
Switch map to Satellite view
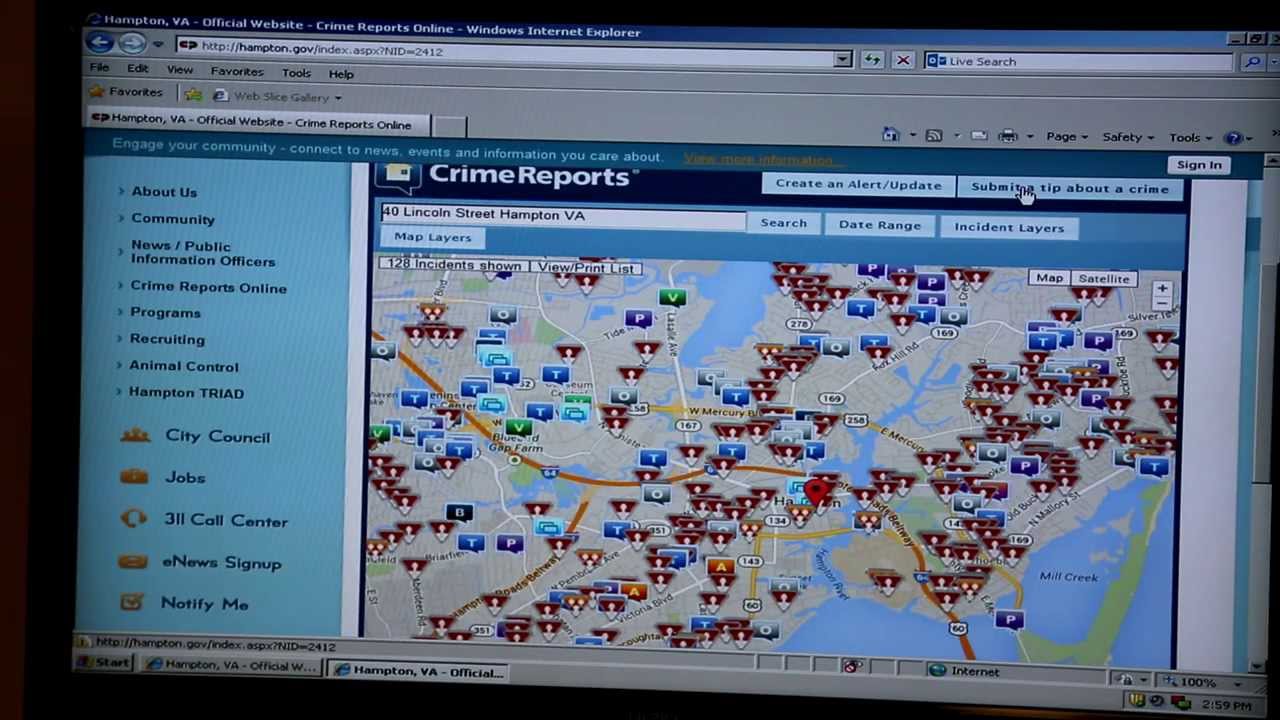1103,279
